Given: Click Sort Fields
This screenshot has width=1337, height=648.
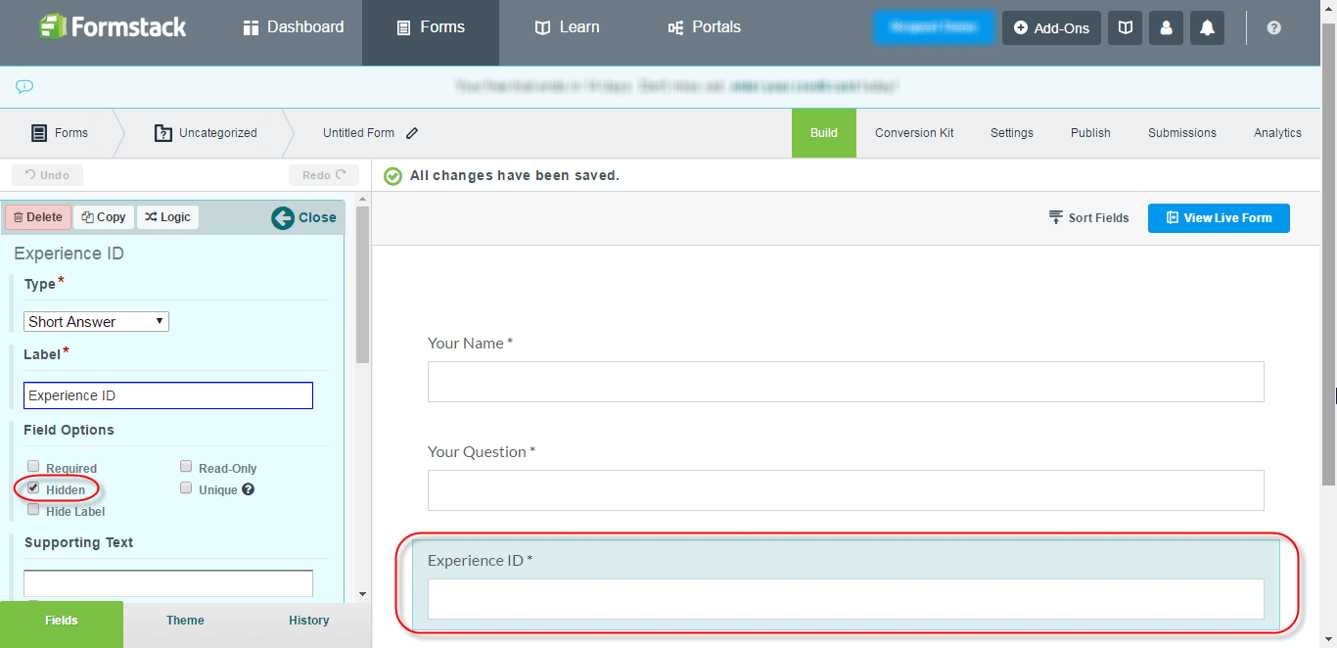Looking at the screenshot, I should click(x=1088, y=217).
